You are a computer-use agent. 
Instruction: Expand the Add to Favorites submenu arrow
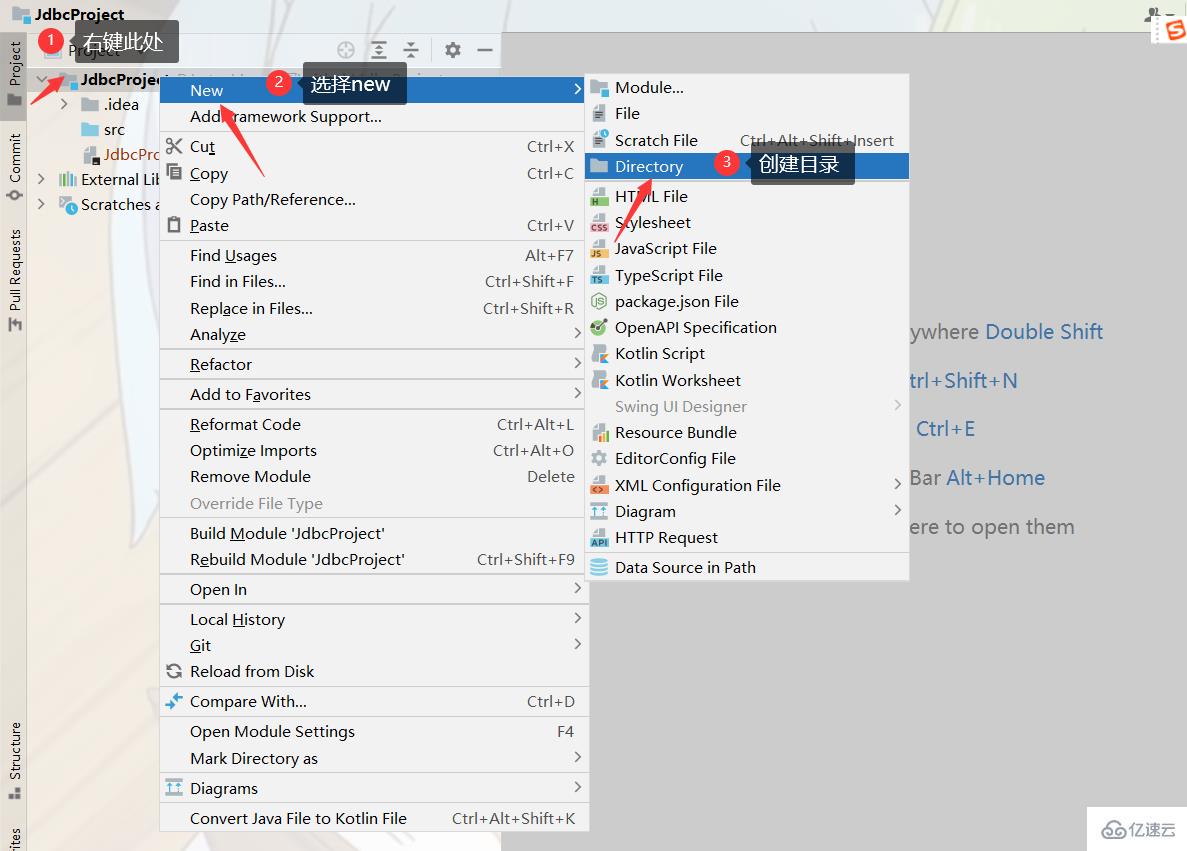click(577, 393)
